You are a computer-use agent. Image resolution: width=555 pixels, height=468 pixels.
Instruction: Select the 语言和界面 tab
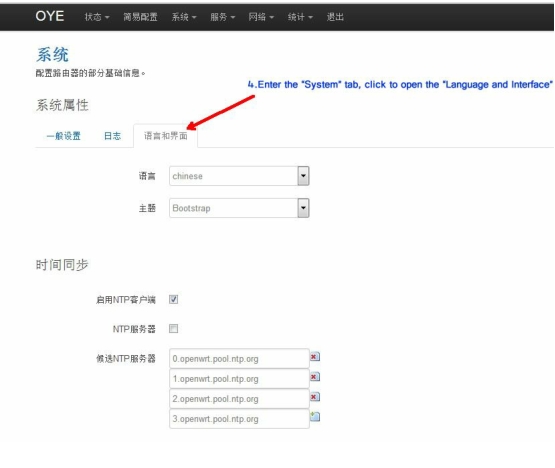coord(166,136)
